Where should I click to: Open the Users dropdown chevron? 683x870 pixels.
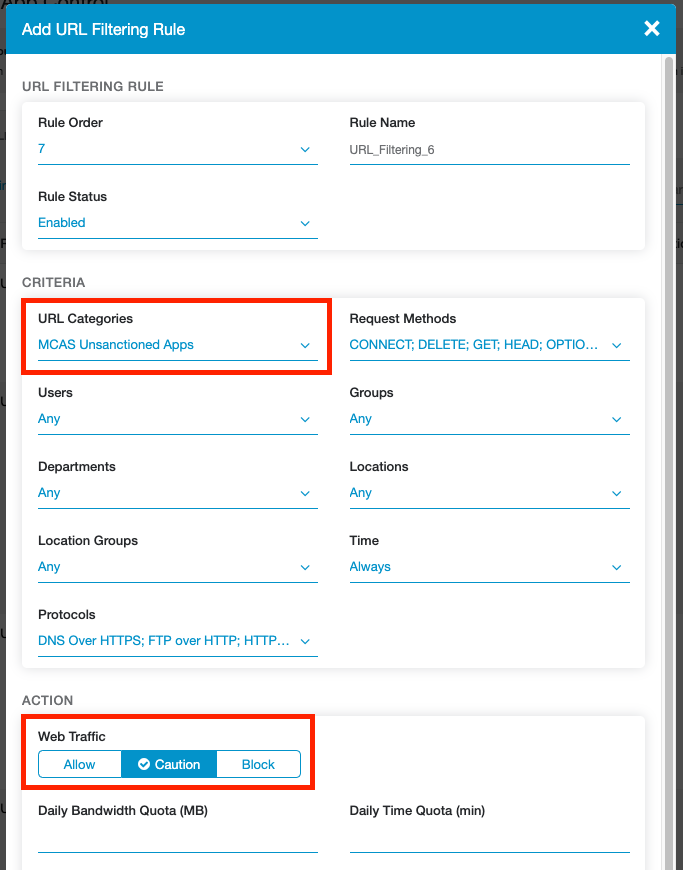click(305, 420)
